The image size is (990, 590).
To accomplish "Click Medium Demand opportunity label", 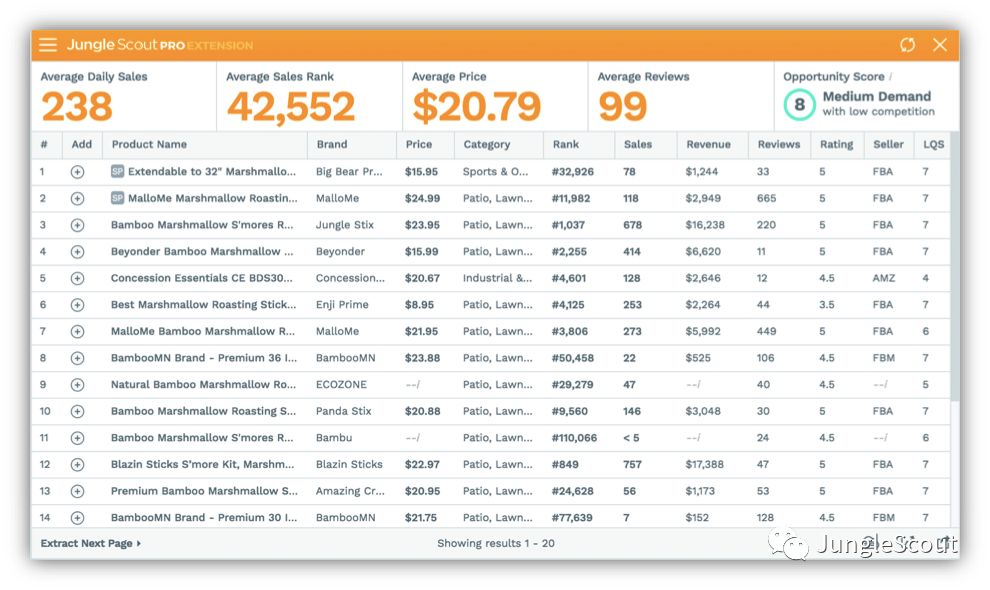I will click(876, 96).
